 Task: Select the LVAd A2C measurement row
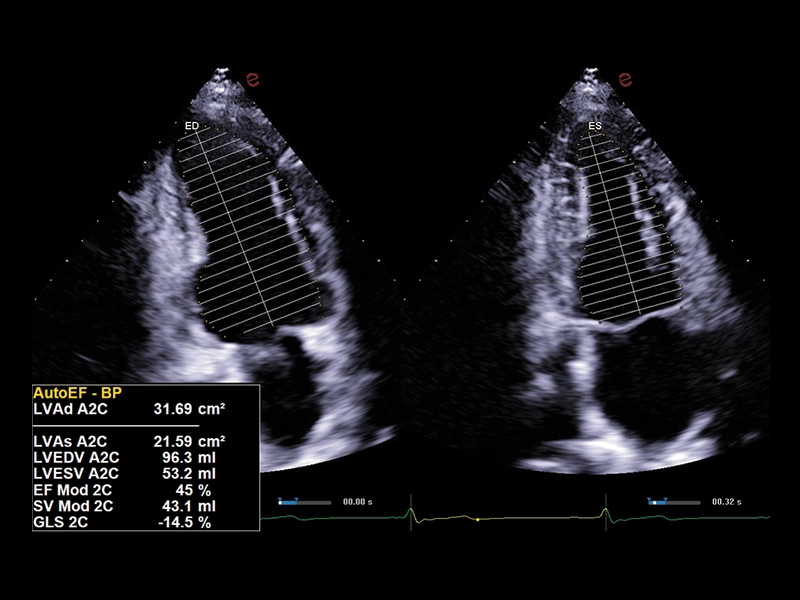[x=130, y=410]
